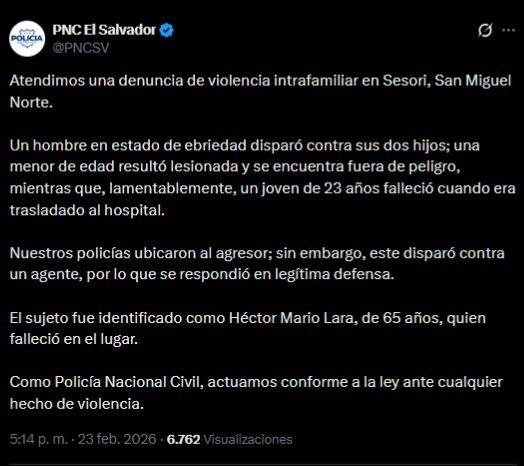This screenshot has width=524, height=466.
Task: Click the phrase 'legítima defensa'
Action: click(335, 274)
